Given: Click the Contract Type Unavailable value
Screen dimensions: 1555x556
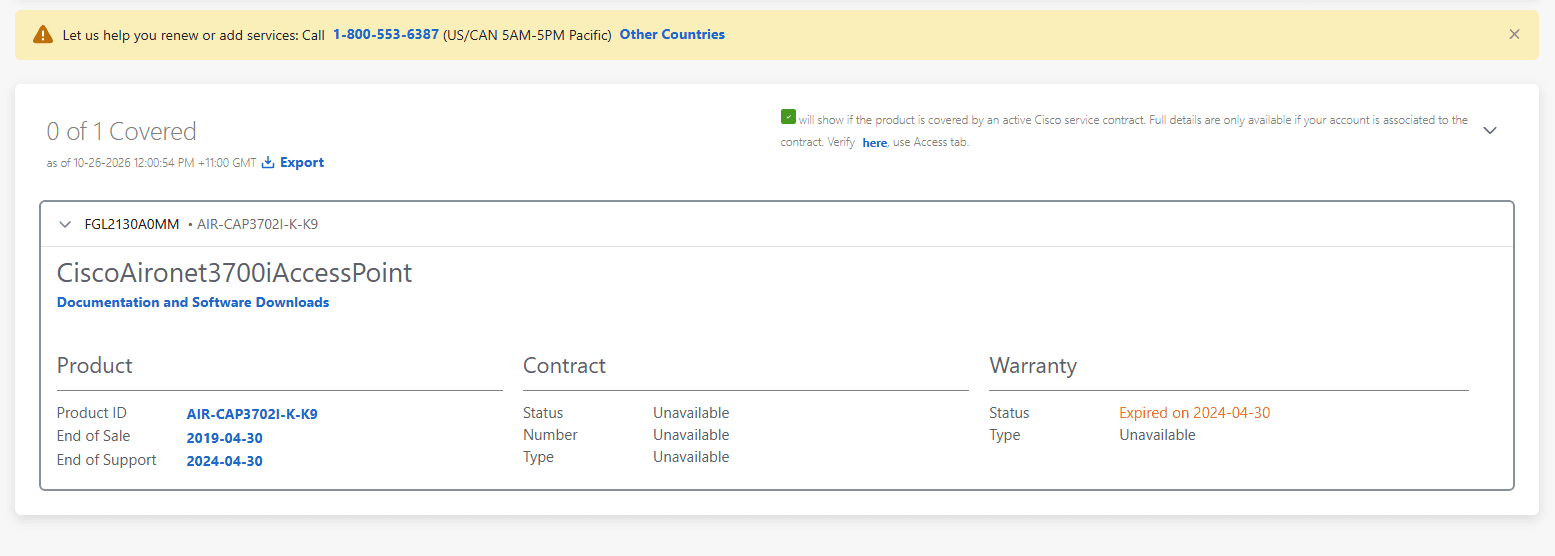Looking at the screenshot, I should (x=691, y=457).
